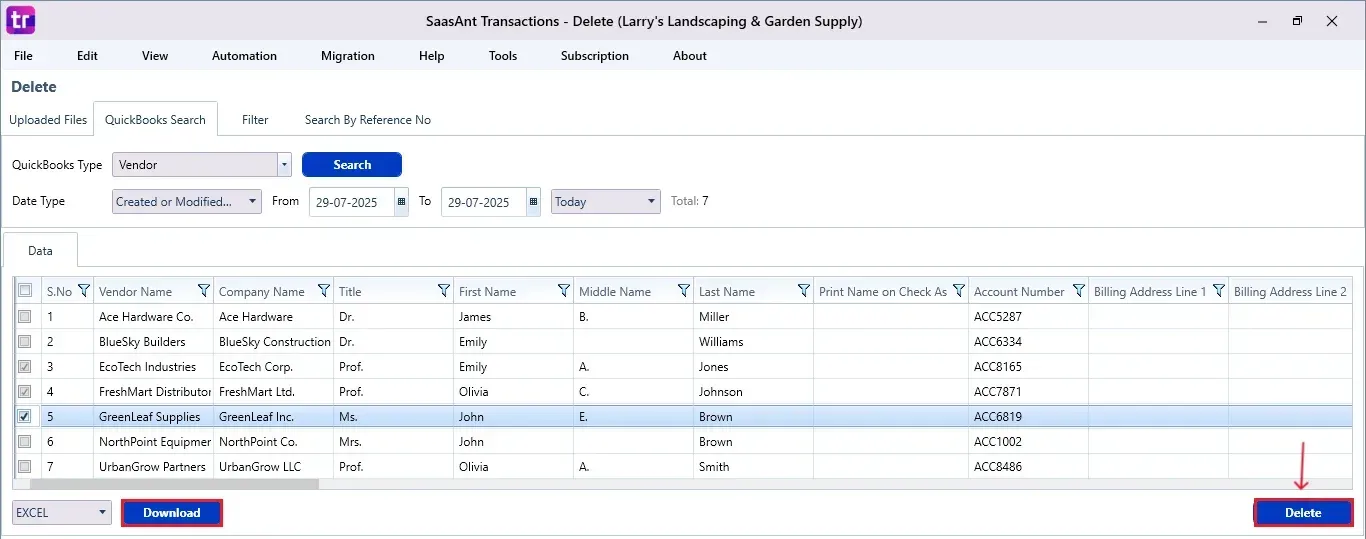Screen dimensions: 1366x539
Task: Select the GreenLeaf Inc. company cell
Action: point(274,417)
